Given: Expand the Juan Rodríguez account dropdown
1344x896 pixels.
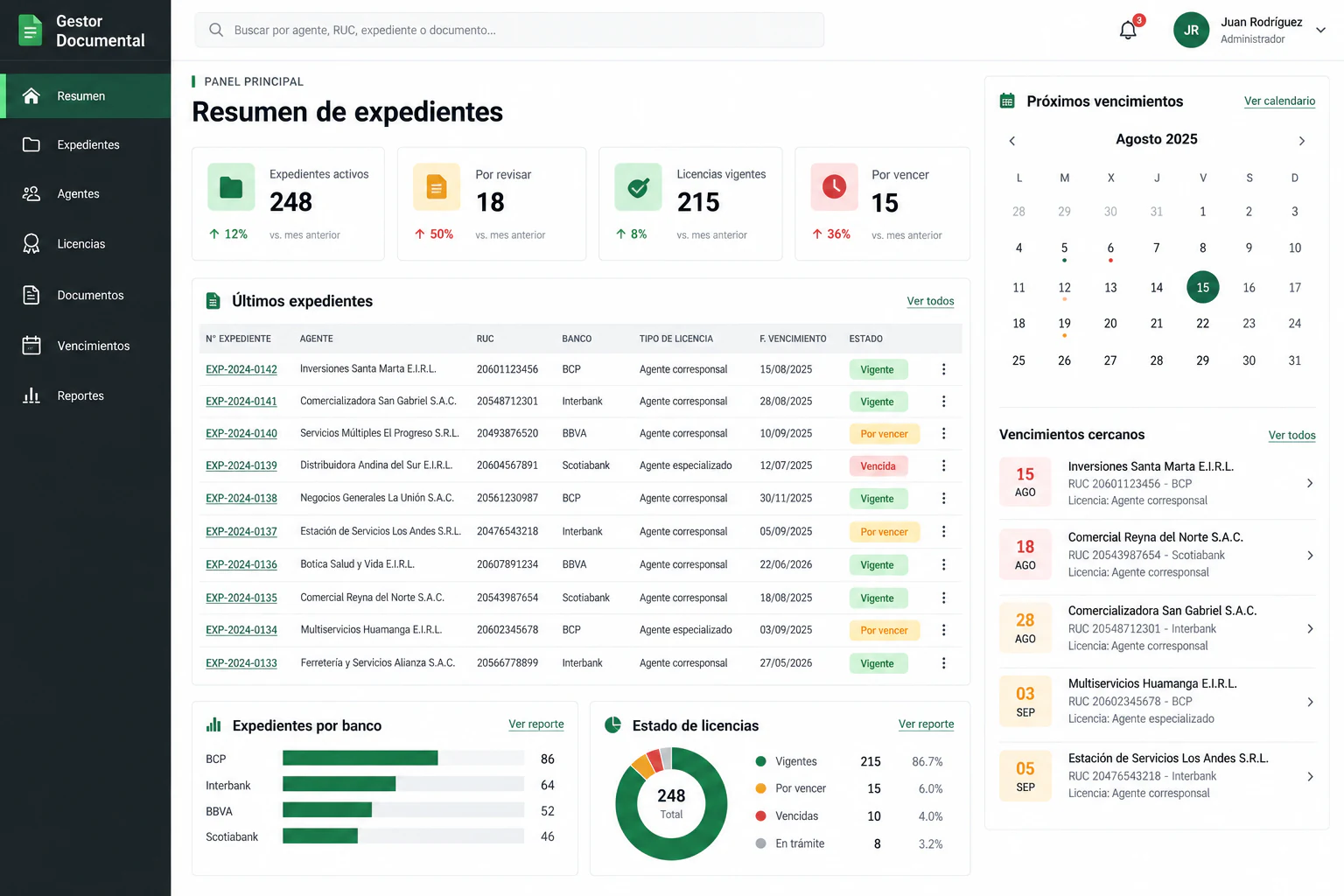Looking at the screenshot, I should point(1320,30).
